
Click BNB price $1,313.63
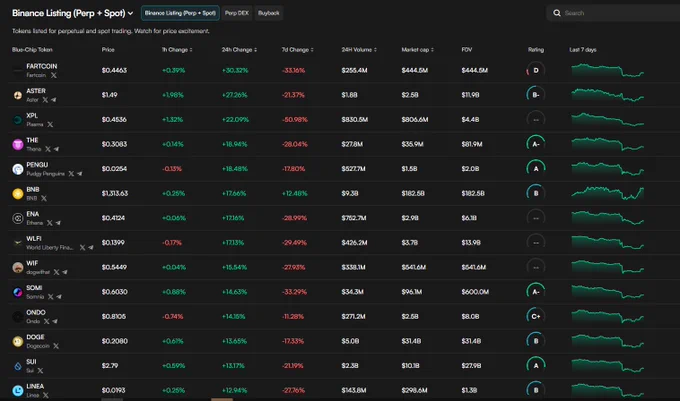[x=115, y=193]
